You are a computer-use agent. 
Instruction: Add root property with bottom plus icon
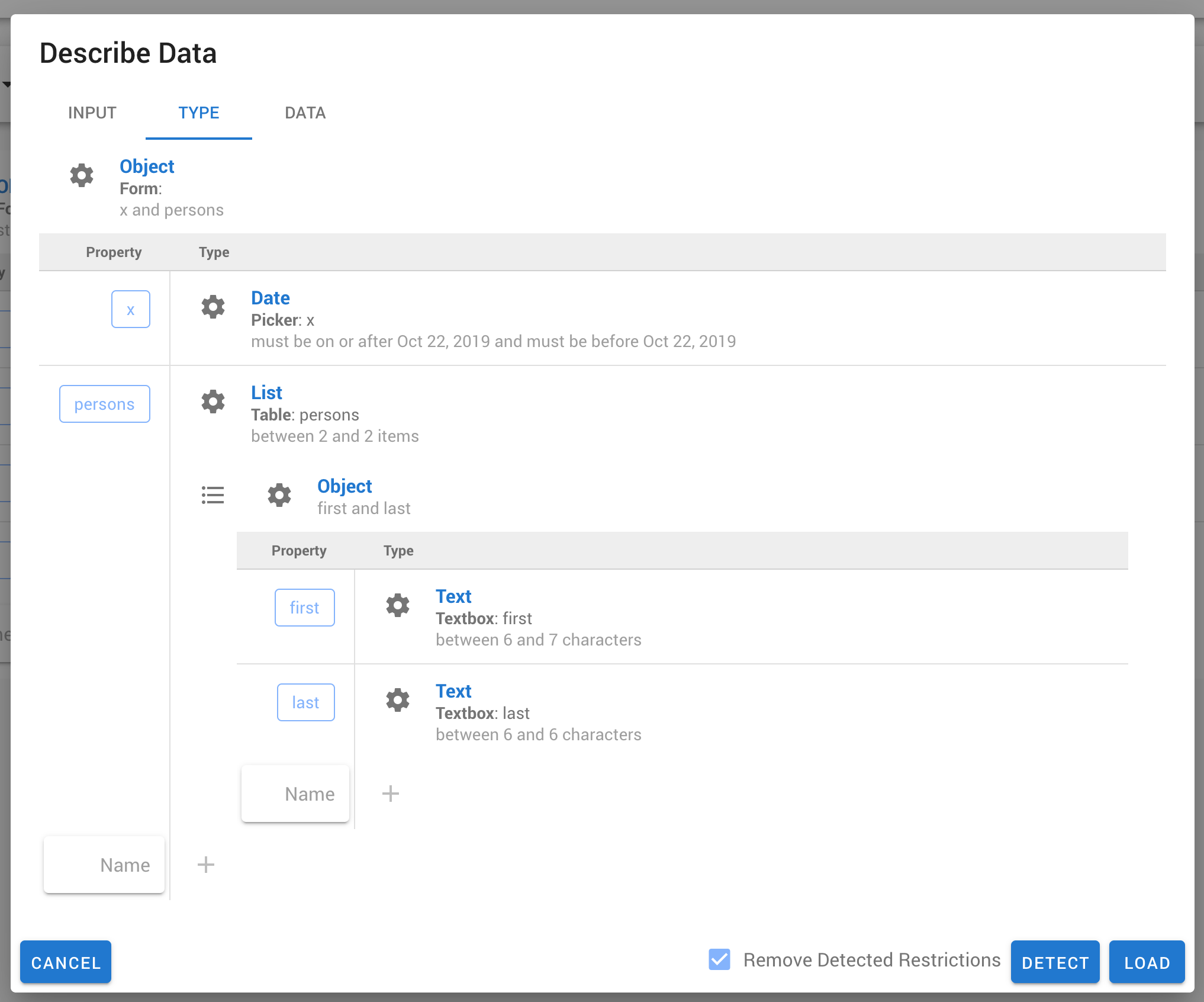206,865
